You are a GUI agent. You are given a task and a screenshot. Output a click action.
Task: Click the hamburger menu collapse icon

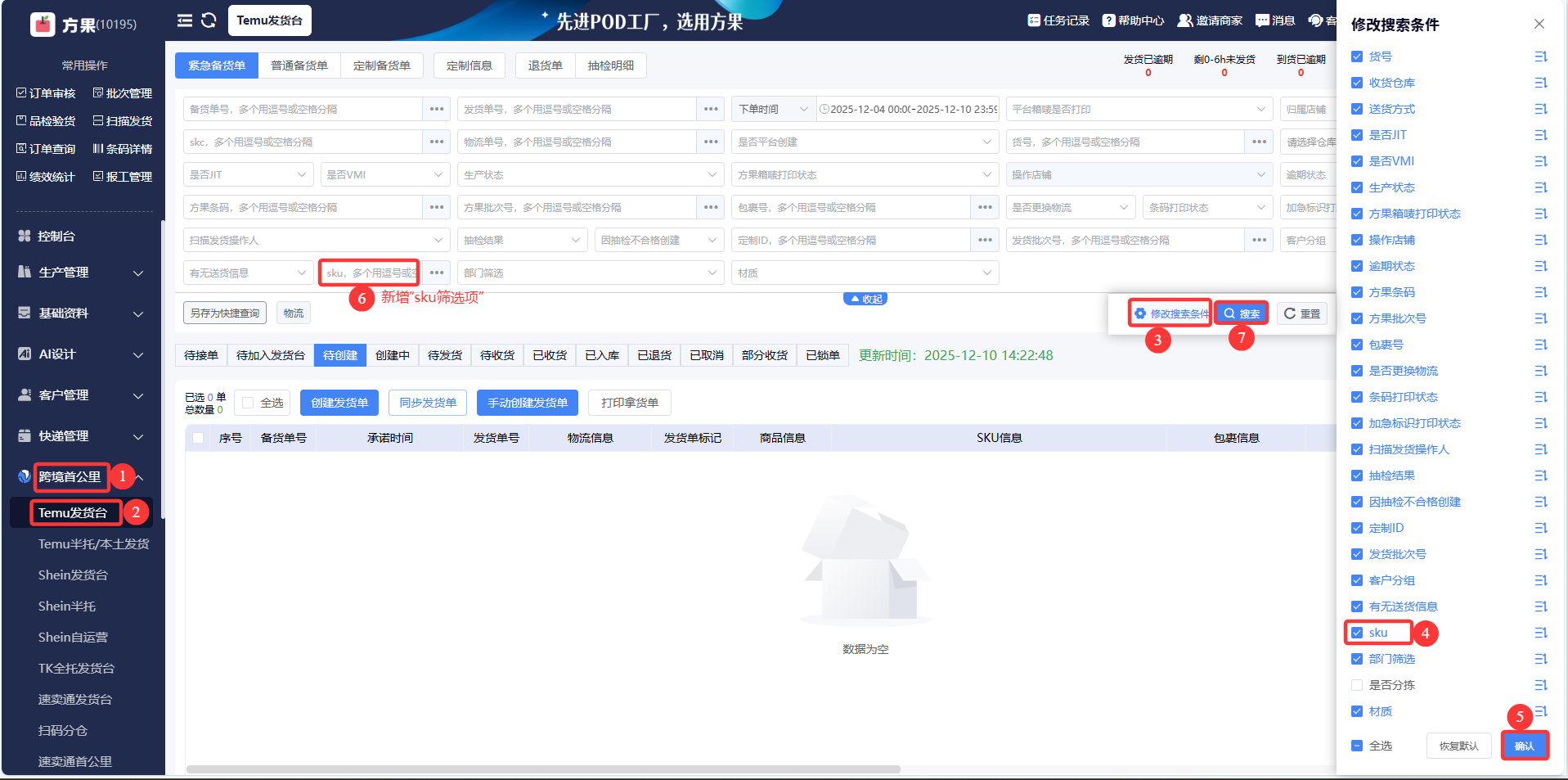[185, 20]
